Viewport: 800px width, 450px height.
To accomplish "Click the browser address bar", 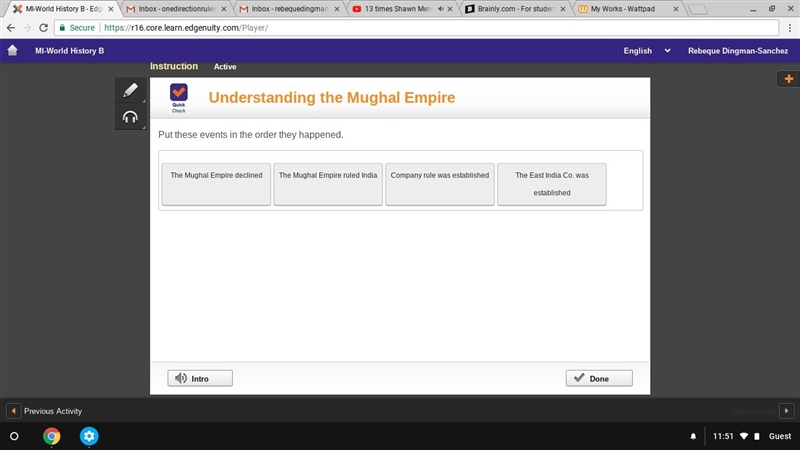I will pyautogui.click(x=416, y=28).
